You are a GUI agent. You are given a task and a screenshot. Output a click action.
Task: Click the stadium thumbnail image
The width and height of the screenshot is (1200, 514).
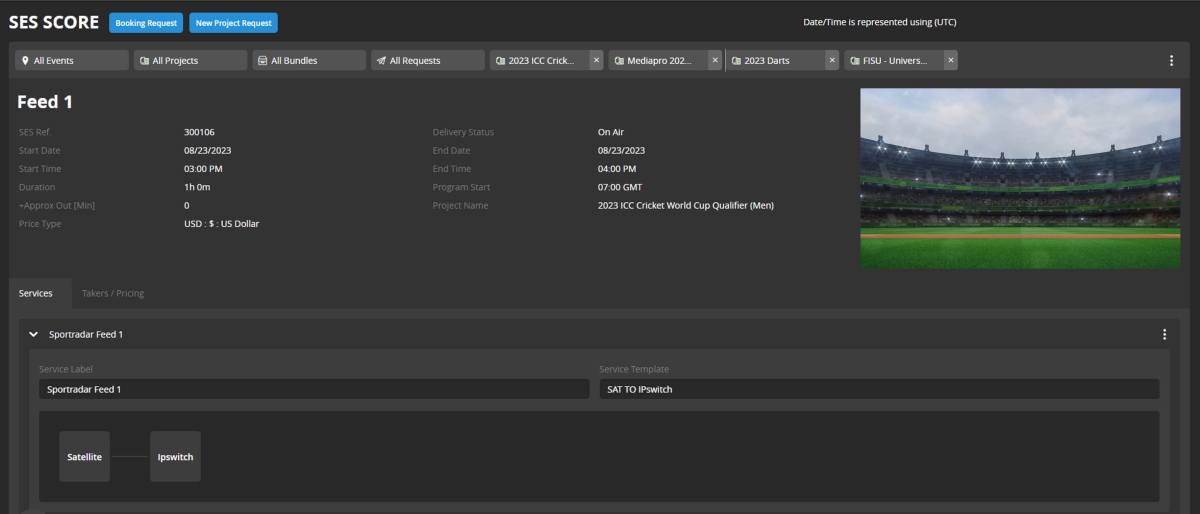point(1019,178)
